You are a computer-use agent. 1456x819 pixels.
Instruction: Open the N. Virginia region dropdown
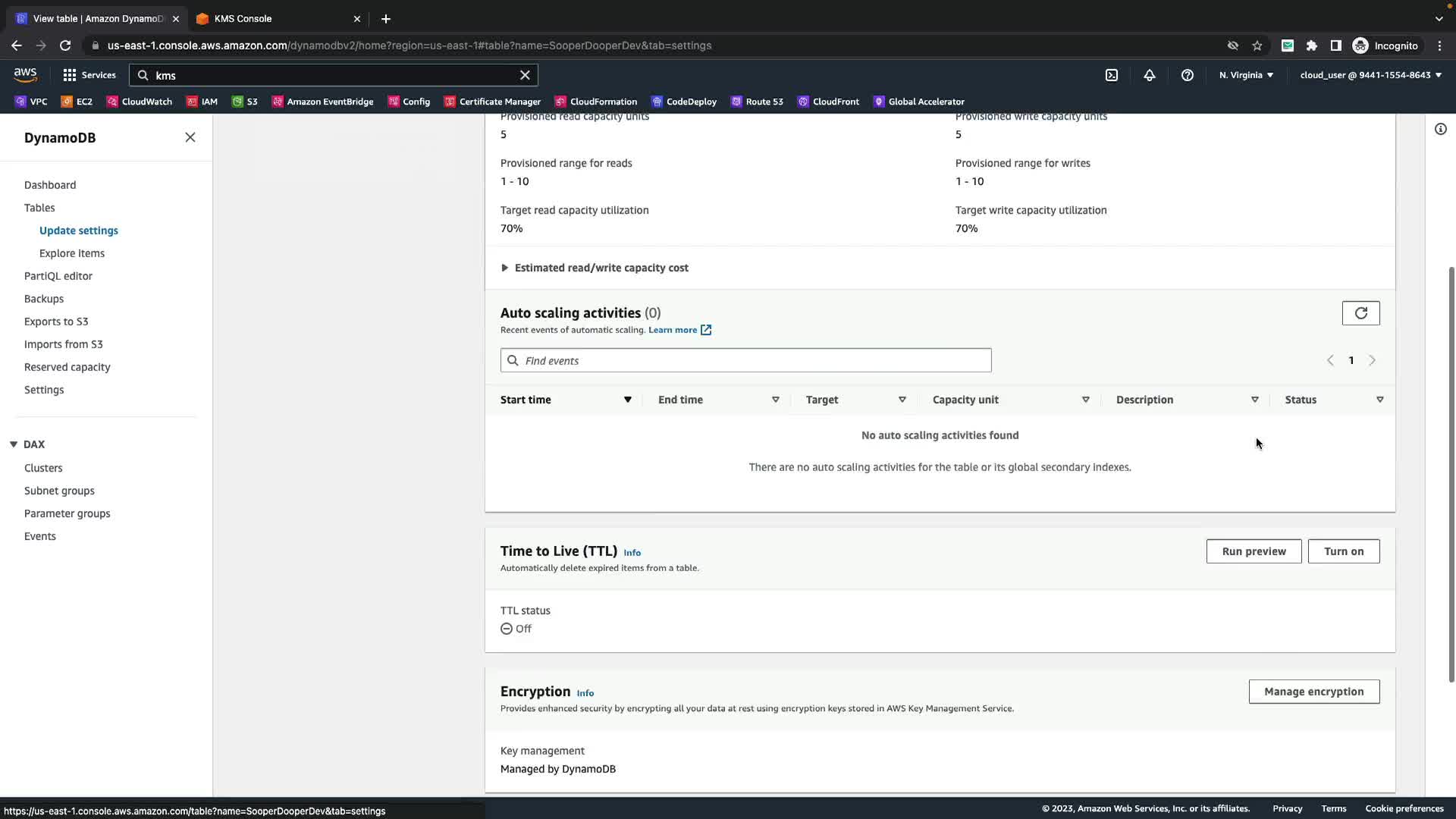pos(1246,75)
